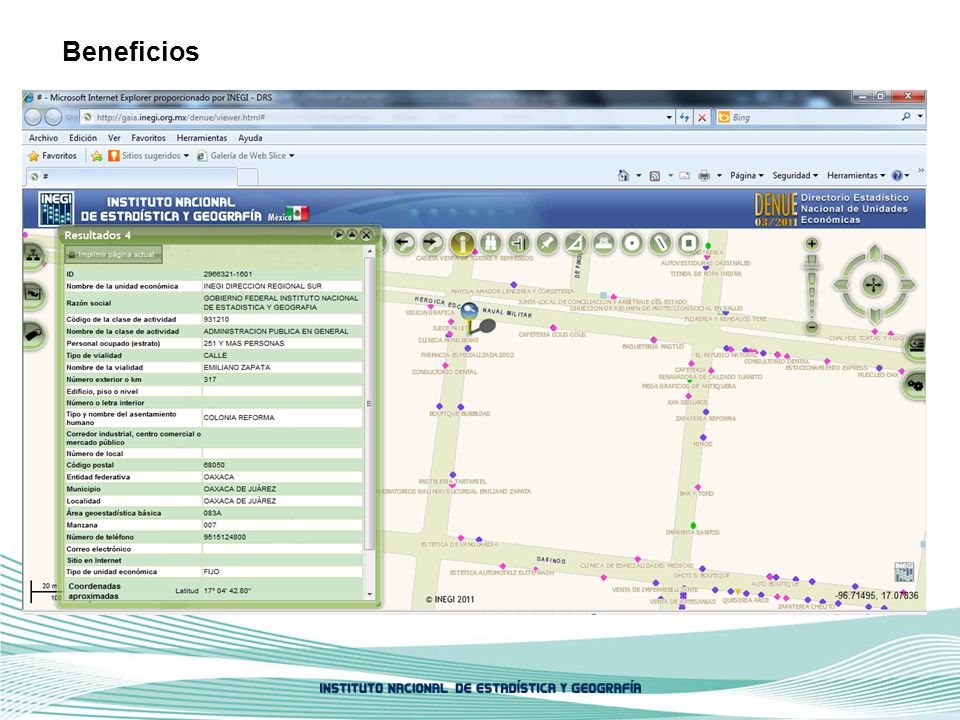The width and height of the screenshot is (960, 720).
Task: Pan the map up with top arrow
Action: [x=874, y=253]
